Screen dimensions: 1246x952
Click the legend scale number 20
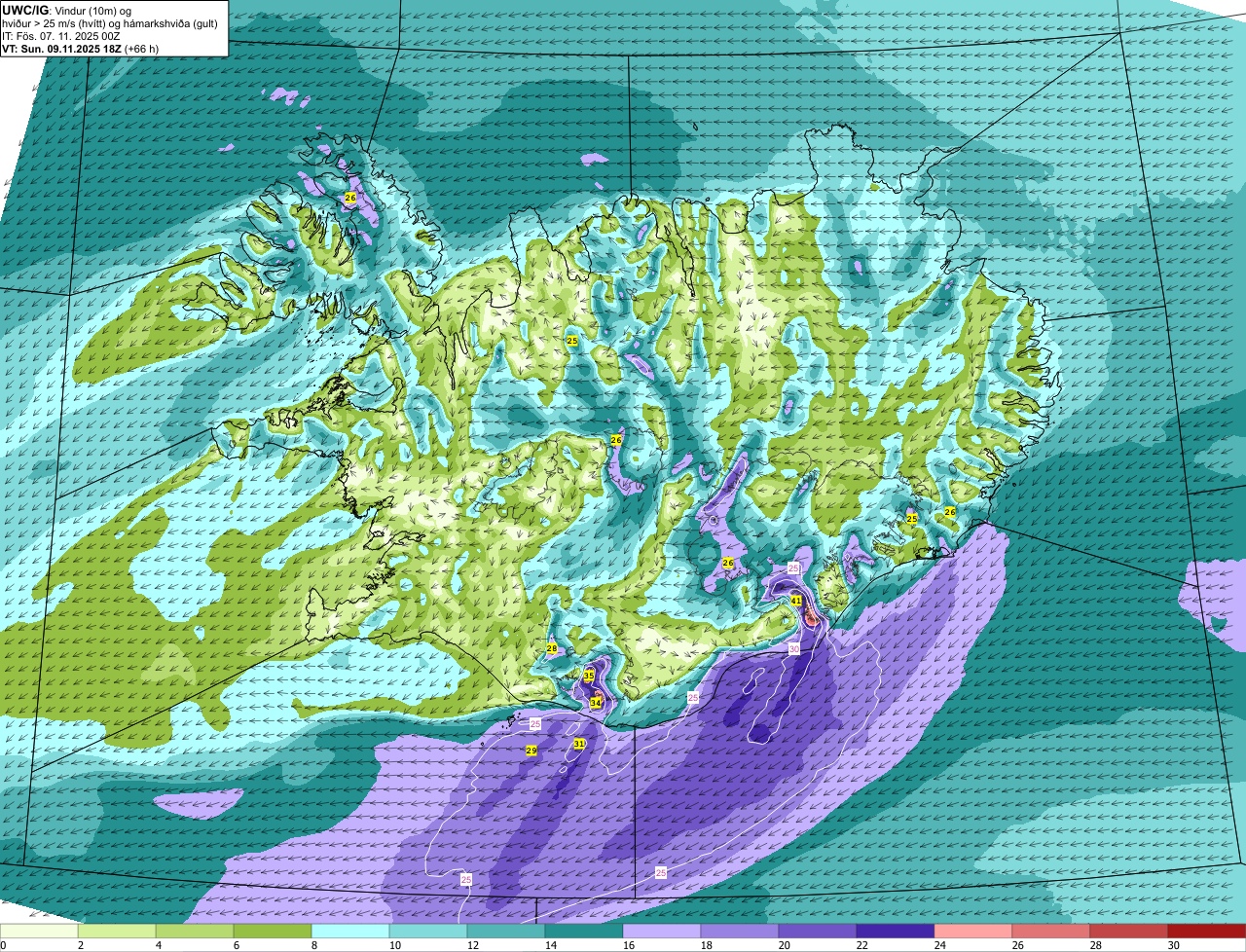(784, 945)
